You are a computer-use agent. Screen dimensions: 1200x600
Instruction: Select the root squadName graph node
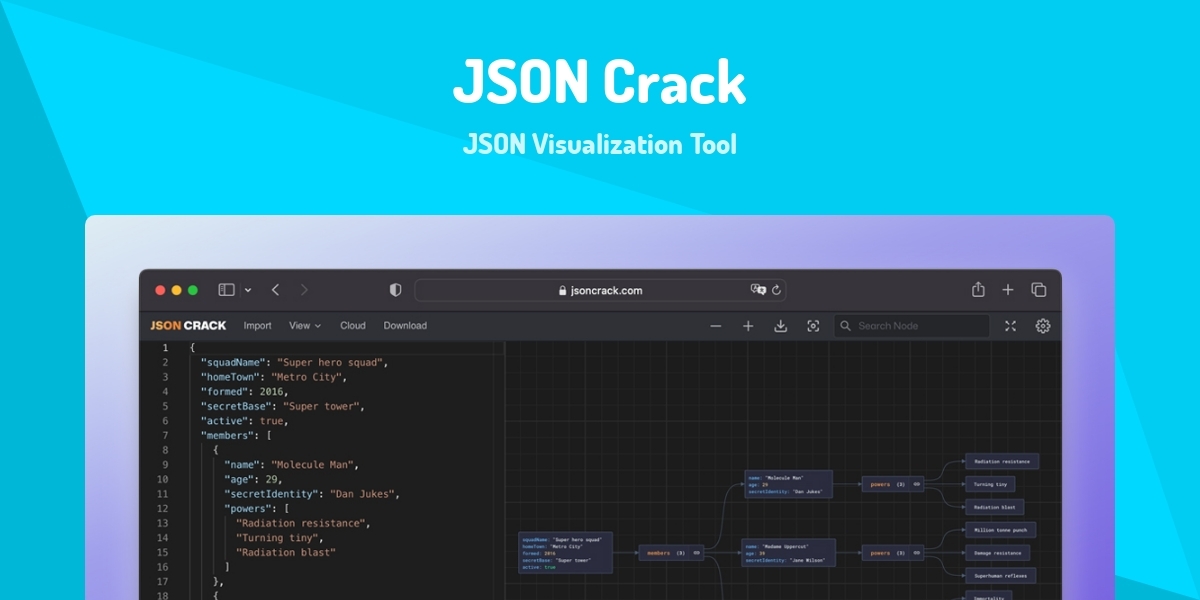coord(565,552)
